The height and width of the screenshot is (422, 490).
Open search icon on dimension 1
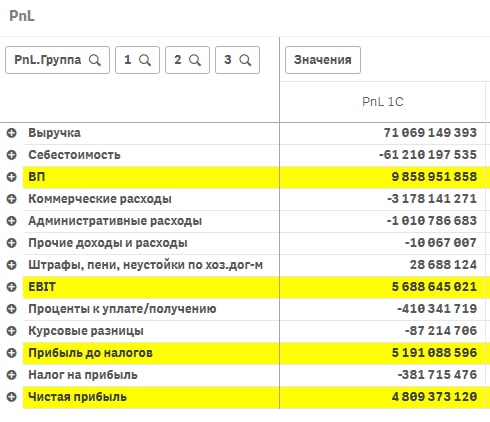[145, 60]
